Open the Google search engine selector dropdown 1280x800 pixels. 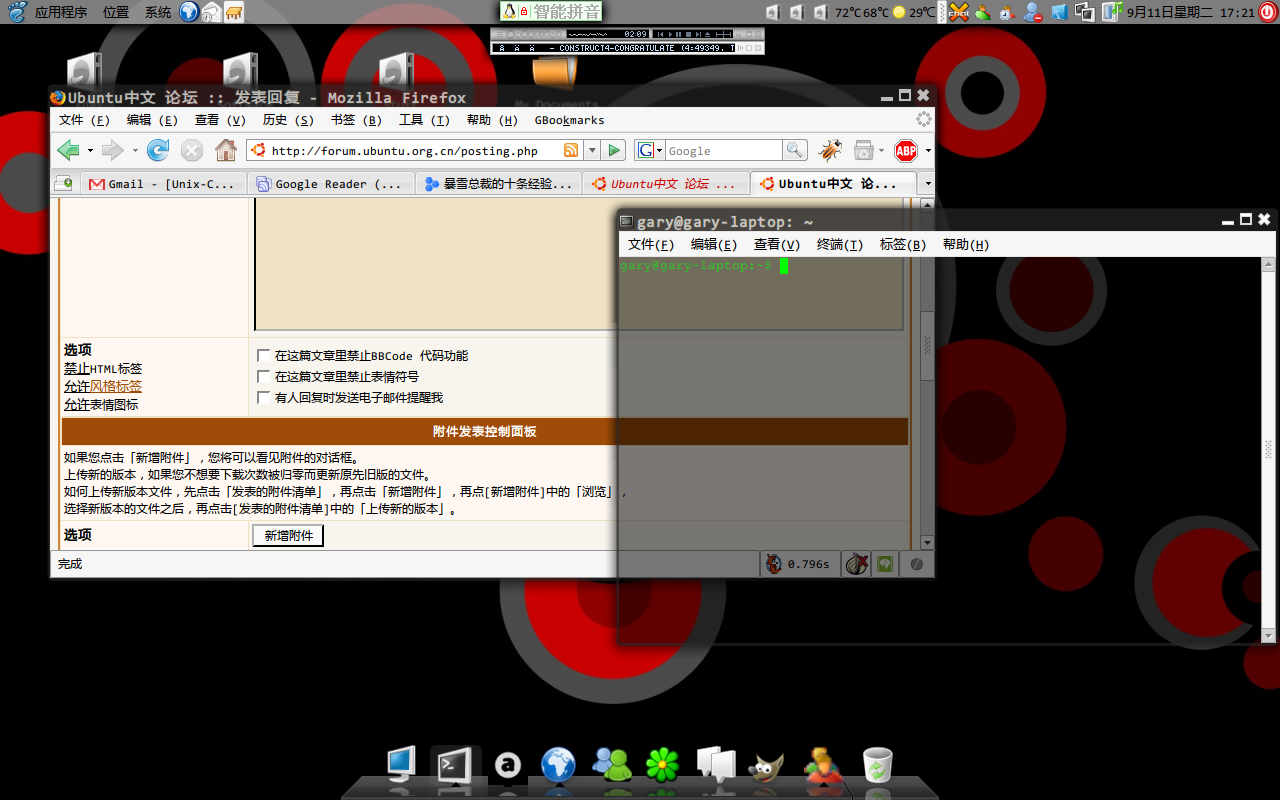click(650, 151)
